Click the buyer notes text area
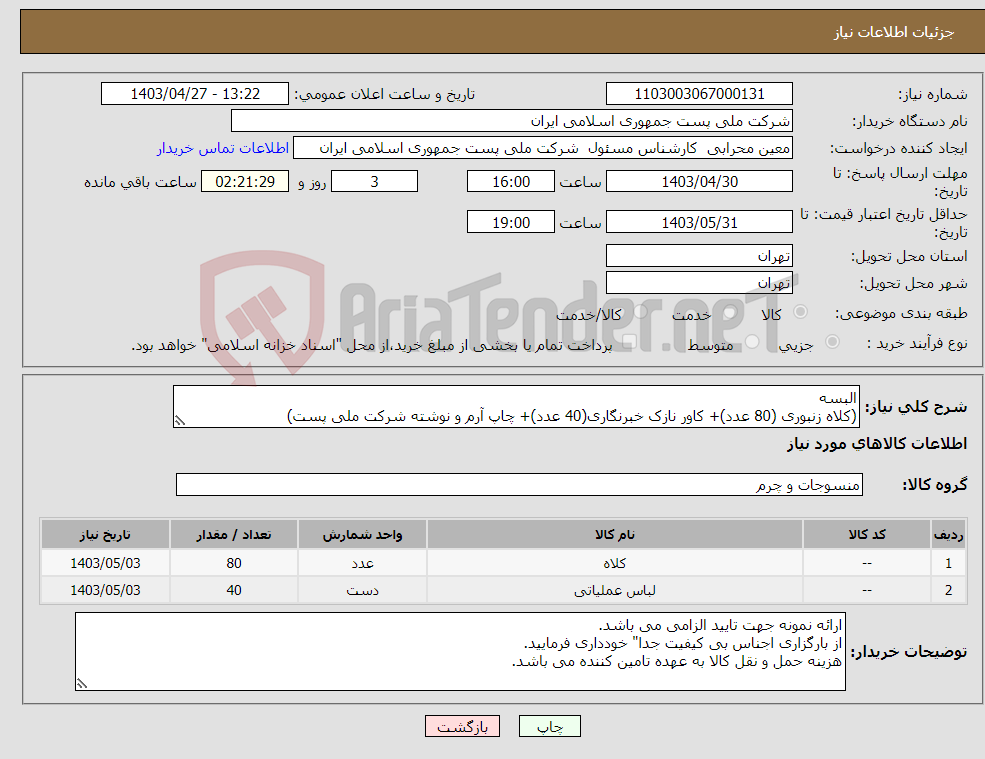Screen dimensions: 985x759 tap(460, 652)
